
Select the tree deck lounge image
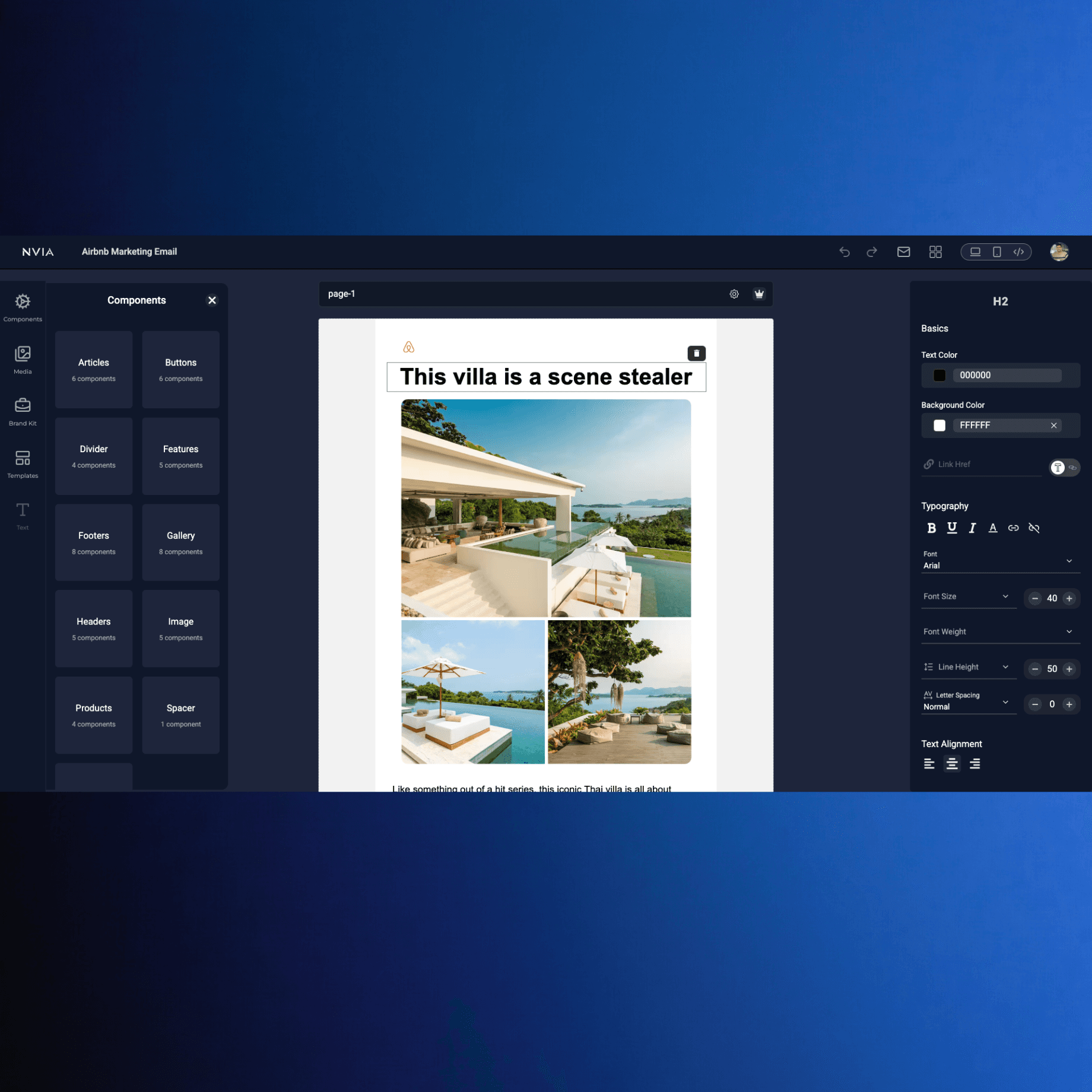[619, 692]
